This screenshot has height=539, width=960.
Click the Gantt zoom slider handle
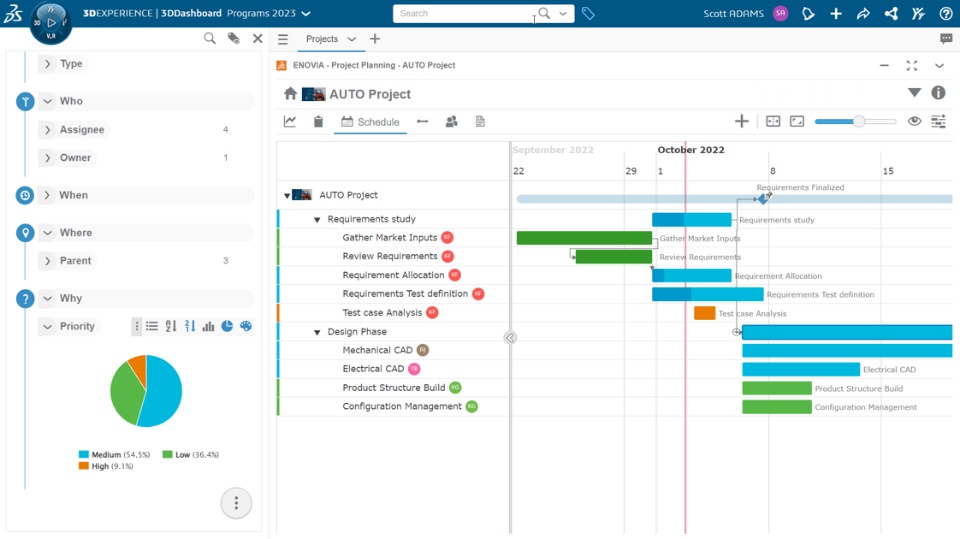click(x=859, y=121)
